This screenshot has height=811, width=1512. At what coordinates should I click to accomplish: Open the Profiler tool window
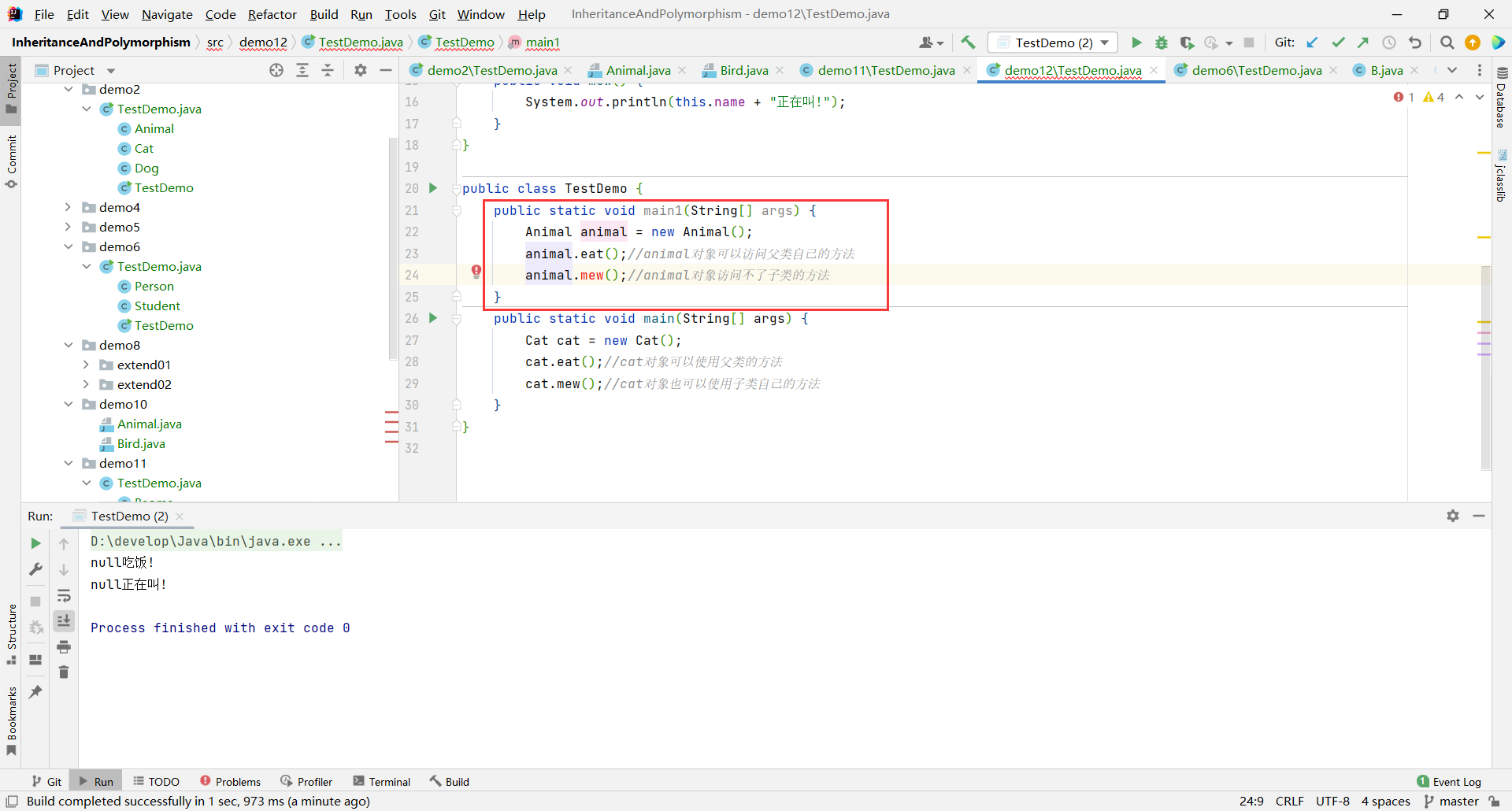[306, 781]
